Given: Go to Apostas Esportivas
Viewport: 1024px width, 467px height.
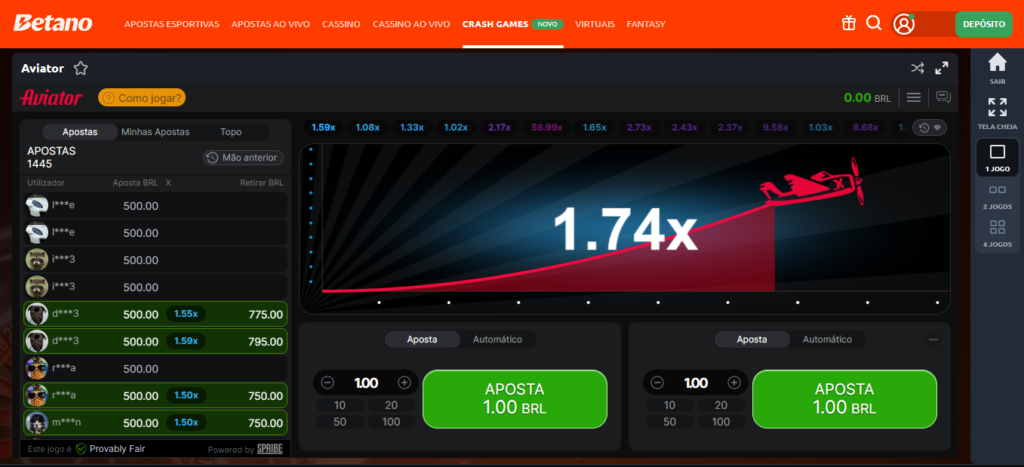Looking at the screenshot, I should pyautogui.click(x=172, y=24).
